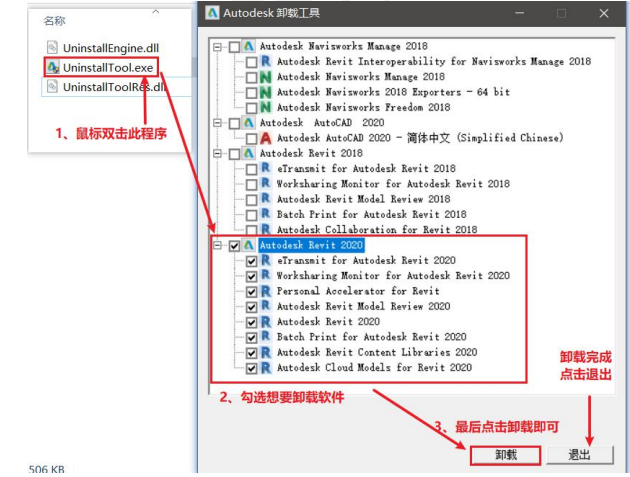This screenshot has width=630, height=477.
Task: Click the Autodesk AutoCAD 2020 group icon
Action: coord(249,123)
